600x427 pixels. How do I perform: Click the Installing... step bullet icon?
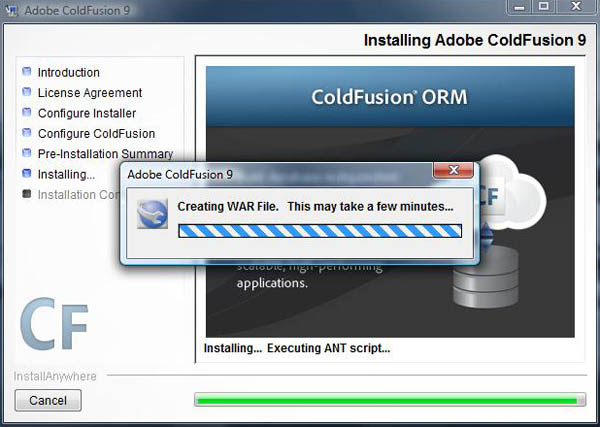tap(26, 173)
